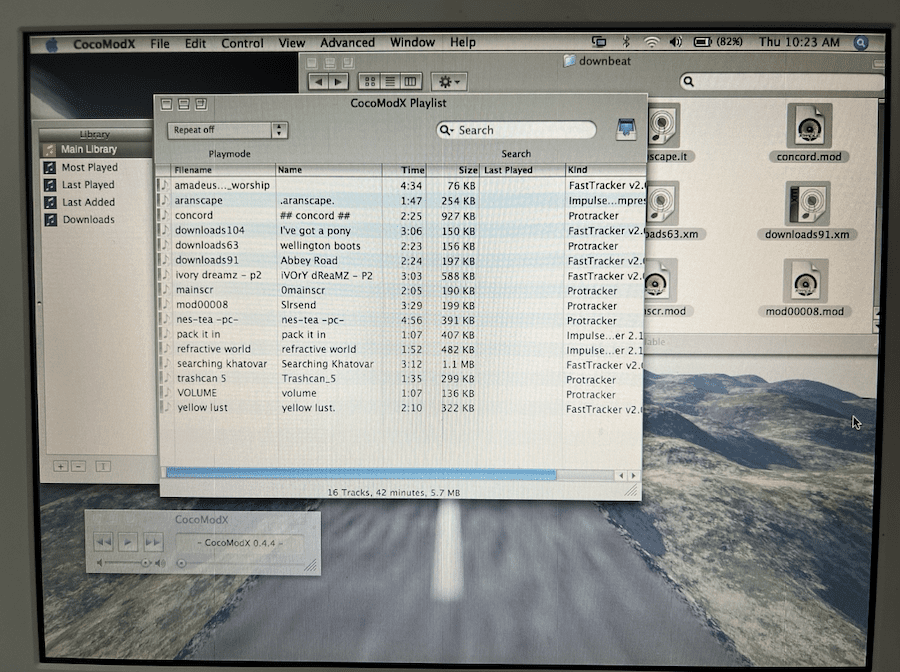Skip to next track in CocoModX player

(153, 542)
